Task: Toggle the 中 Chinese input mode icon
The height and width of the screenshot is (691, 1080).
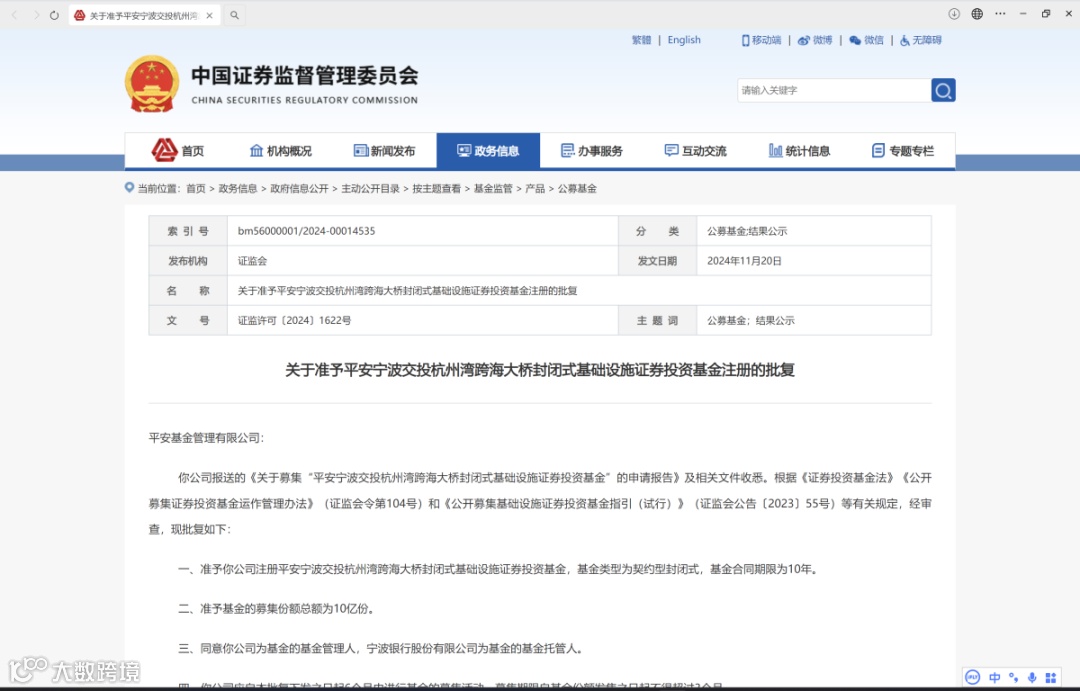Action: tap(995, 677)
